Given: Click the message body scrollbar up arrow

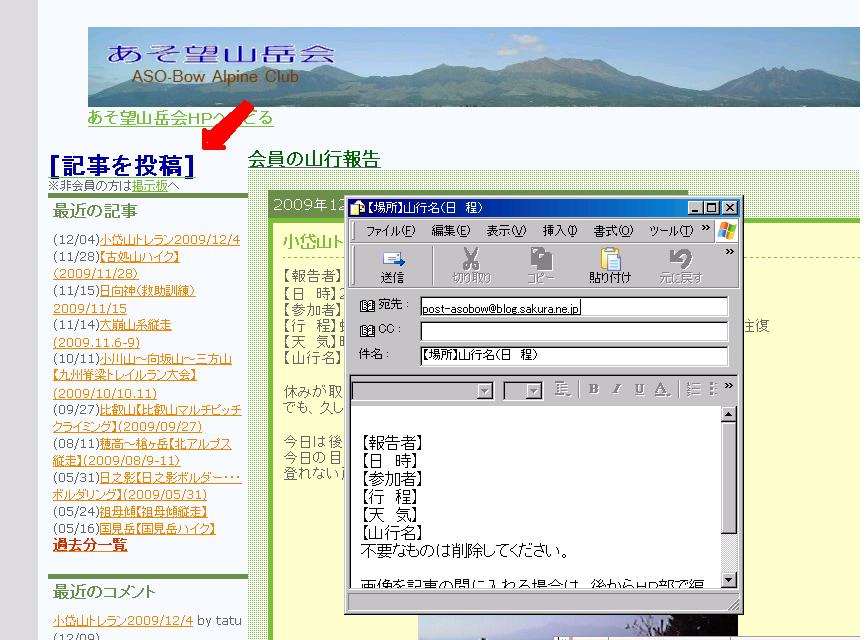Looking at the screenshot, I should point(729,414).
